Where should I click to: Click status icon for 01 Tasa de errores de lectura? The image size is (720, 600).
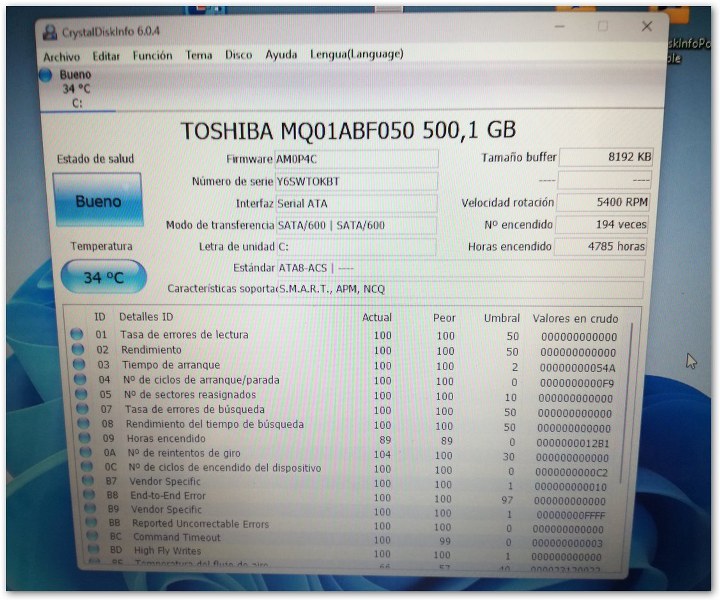77,334
